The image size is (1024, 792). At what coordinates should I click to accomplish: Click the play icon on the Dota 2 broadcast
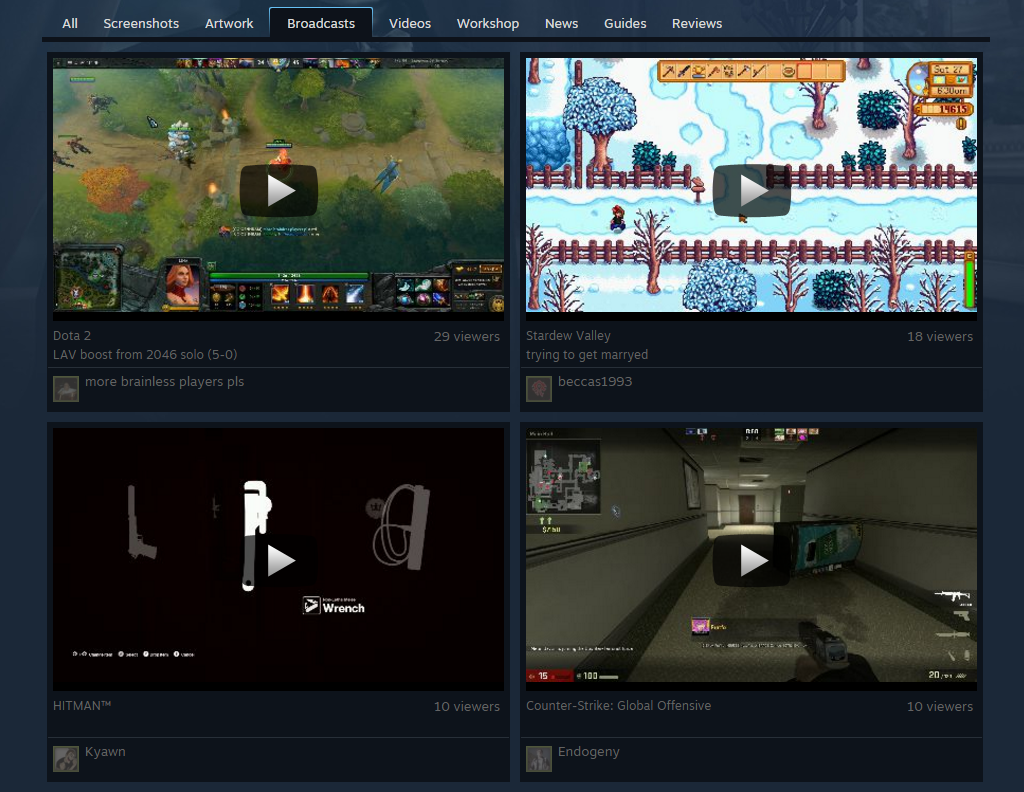(279, 190)
